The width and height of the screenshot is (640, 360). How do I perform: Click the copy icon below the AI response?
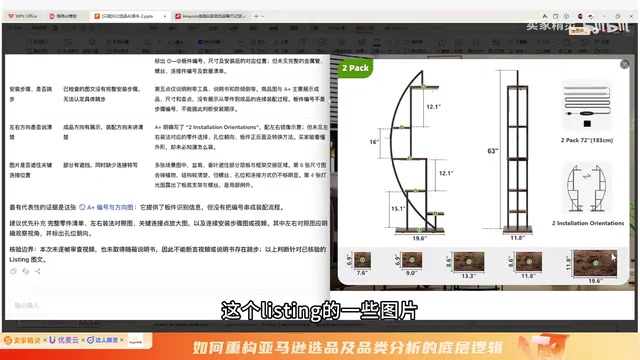click(13, 271)
